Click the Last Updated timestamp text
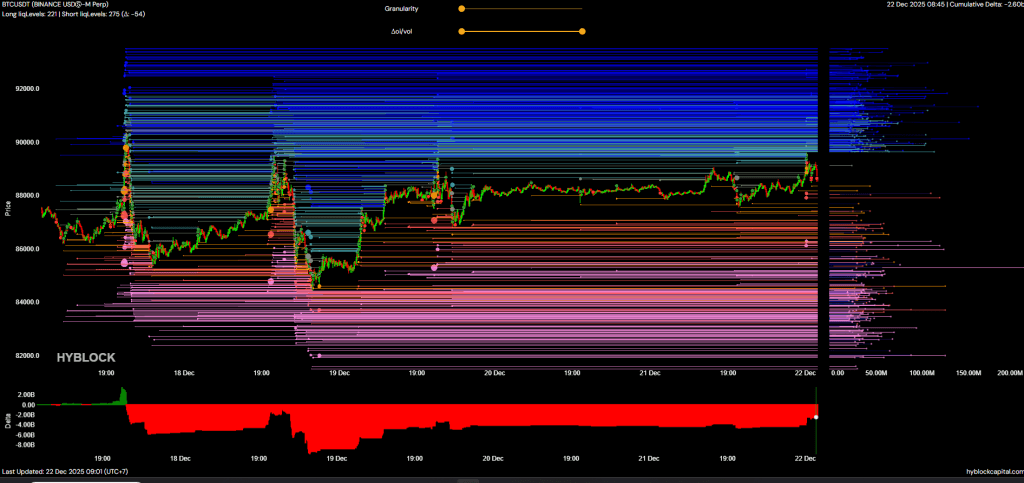 click(x=64, y=471)
